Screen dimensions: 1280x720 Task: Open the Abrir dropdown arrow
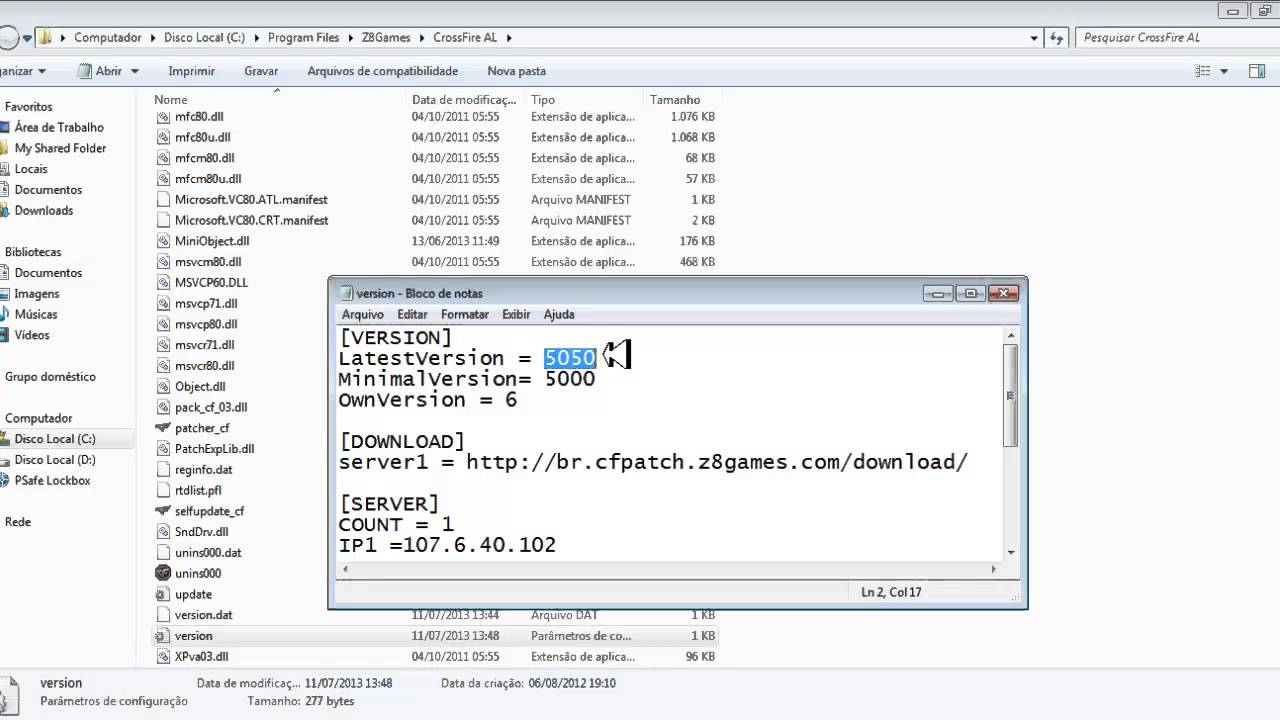coord(135,72)
